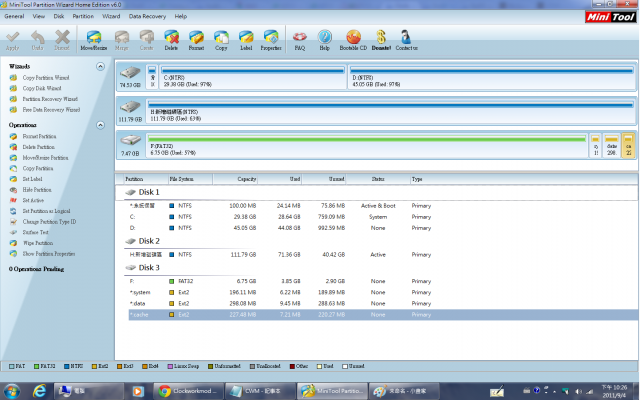Click the Donate dollar icon
Screen dimensions: 640x400
pos(381,40)
